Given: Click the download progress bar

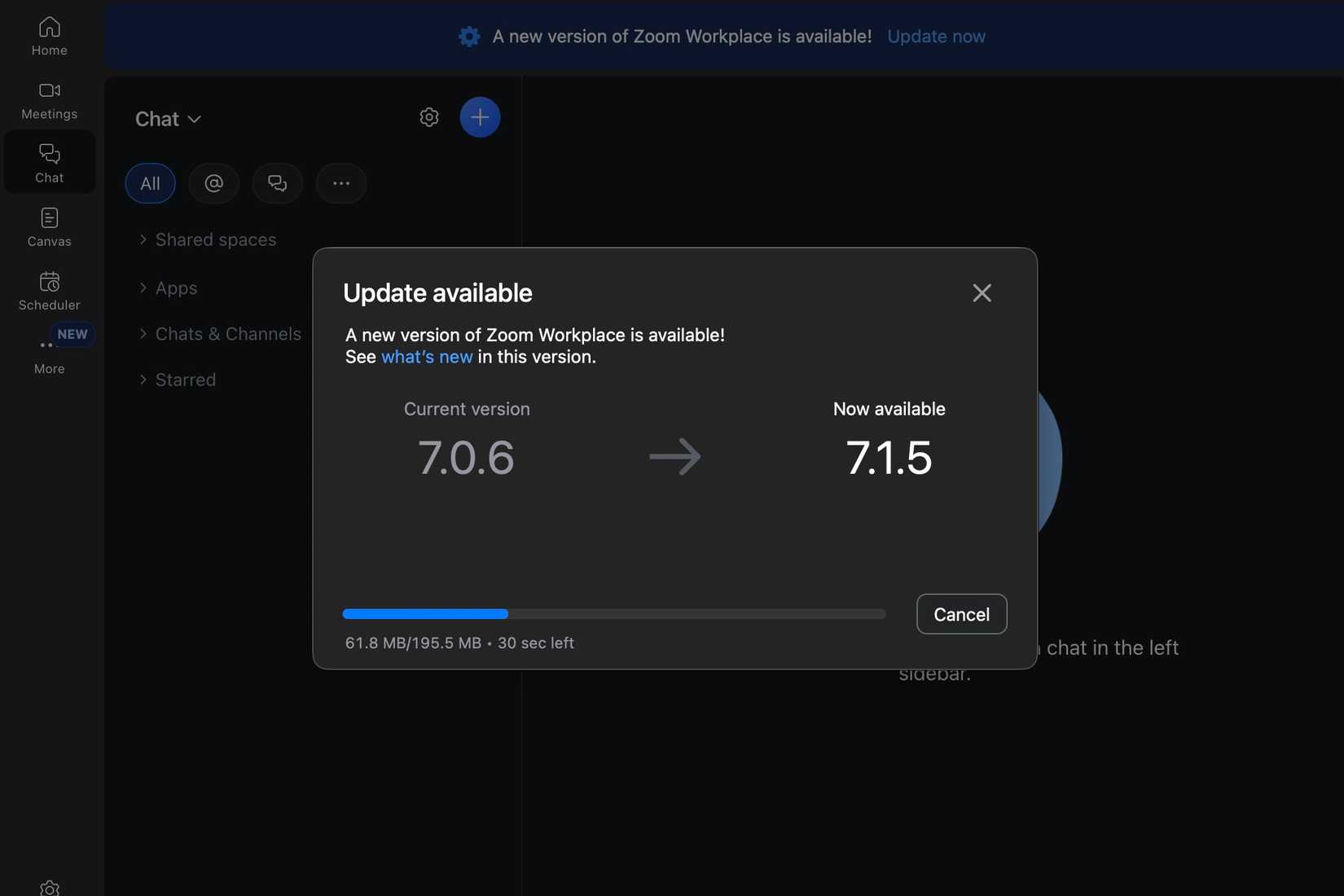Looking at the screenshot, I should 614,614.
